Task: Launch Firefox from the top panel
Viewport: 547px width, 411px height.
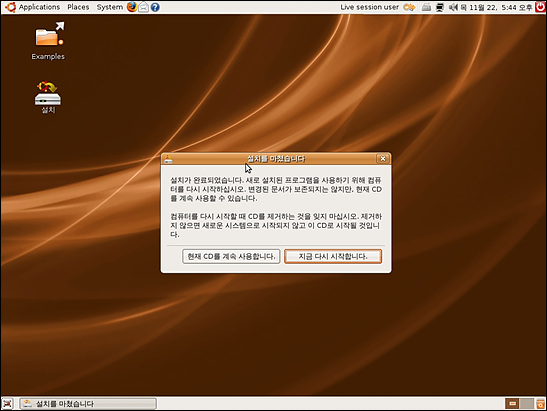Action: (132, 7)
